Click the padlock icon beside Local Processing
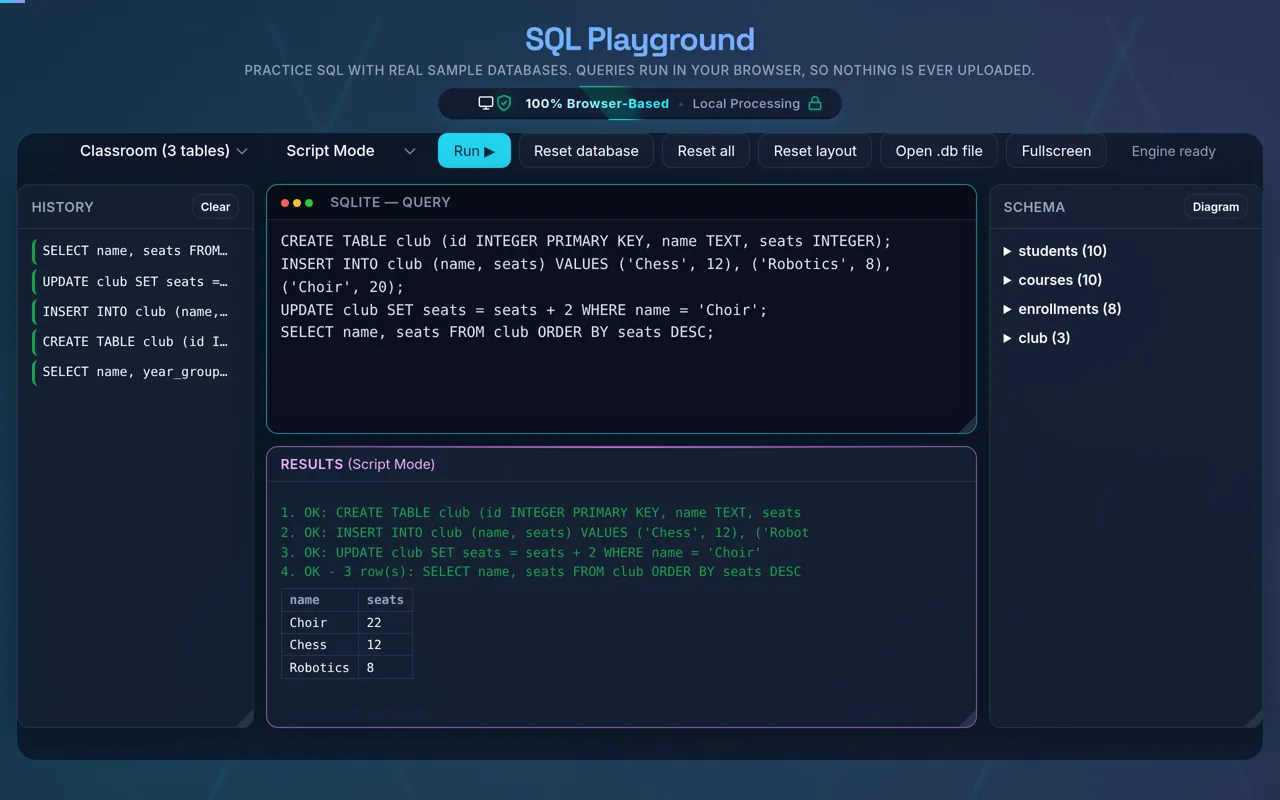The height and width of the screenshot is (800, 1280). [x=815, y=103]
